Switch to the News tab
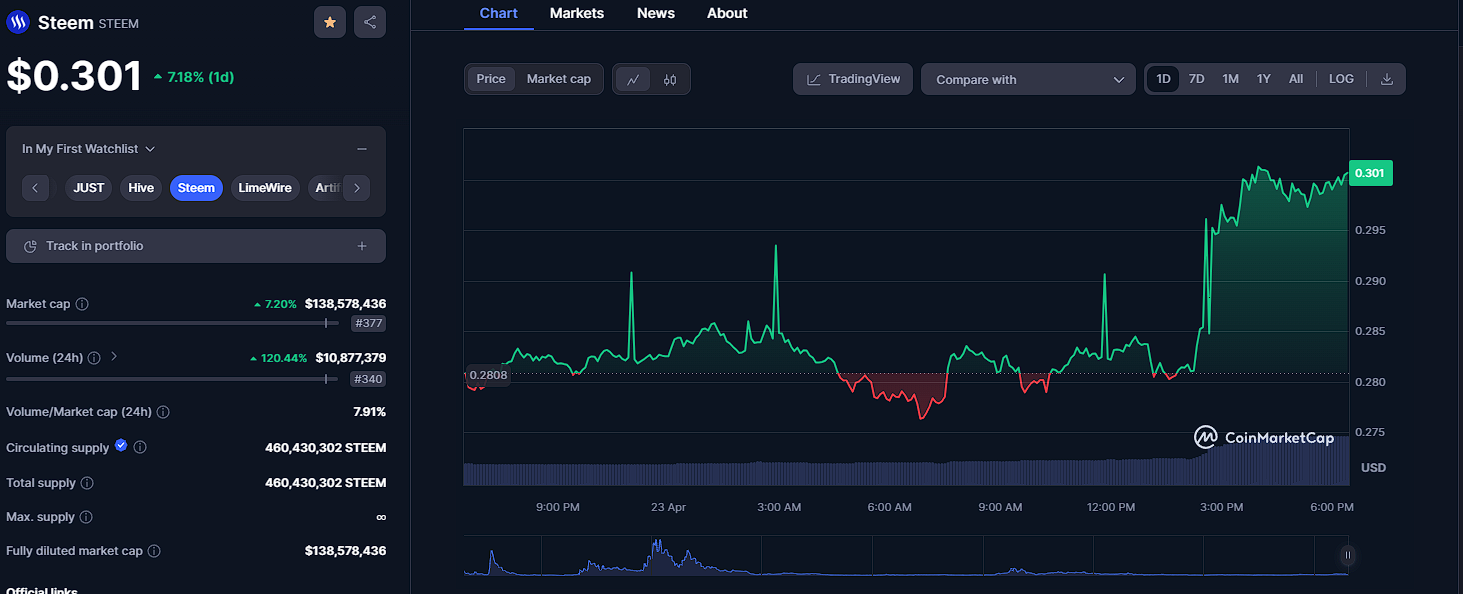This screenshot has width=1463, height=594. pyautogui.click(x=656, y=13)
